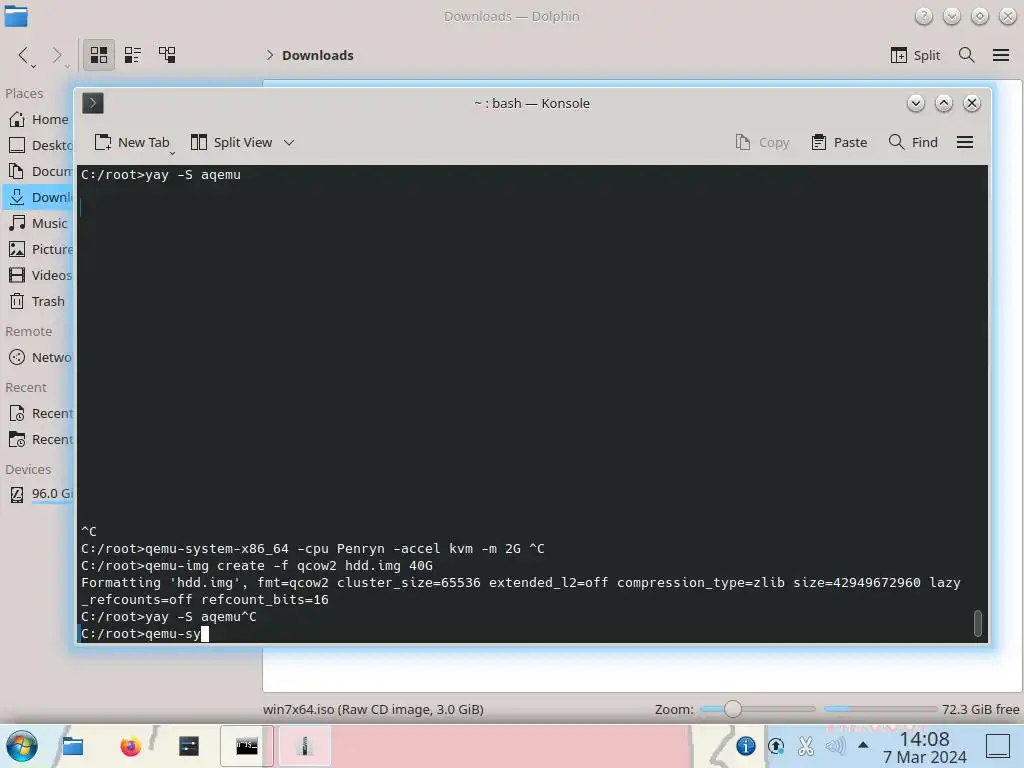Expand hidden system tray icons arrow
This screenshot has width=1024, height=768.
pyautogui.click(x=863, y=744)
